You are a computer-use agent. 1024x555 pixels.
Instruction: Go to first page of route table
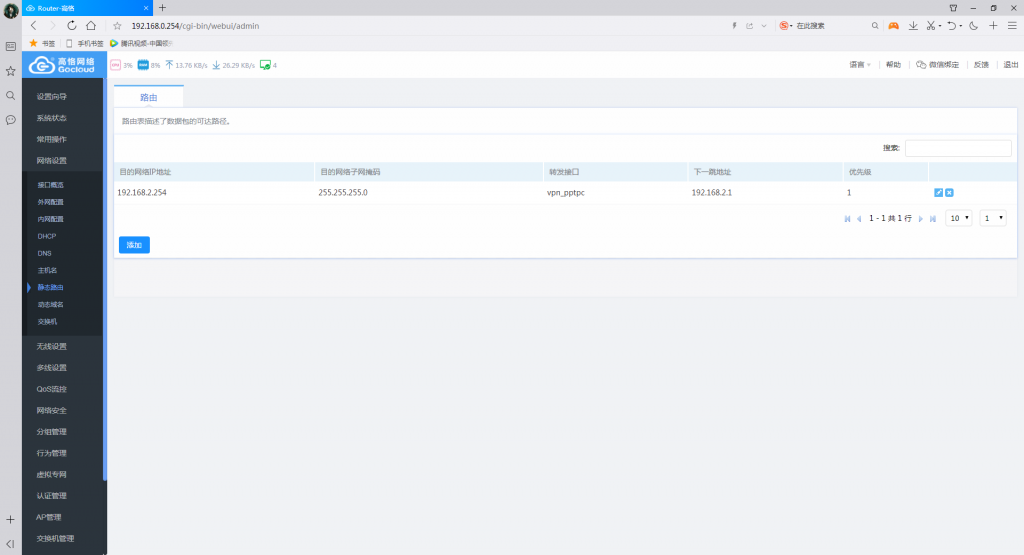point(848,219)
